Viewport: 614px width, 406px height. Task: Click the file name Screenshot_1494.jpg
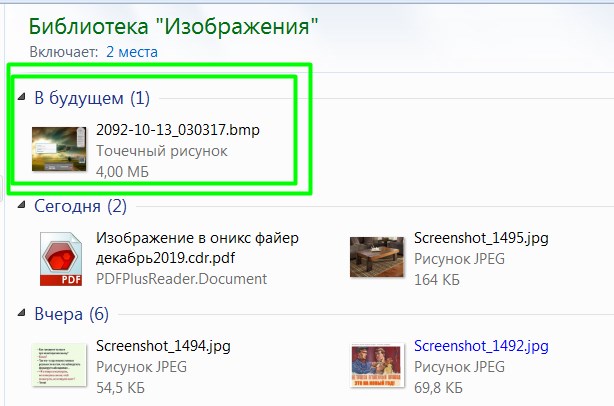click(163, 346)
